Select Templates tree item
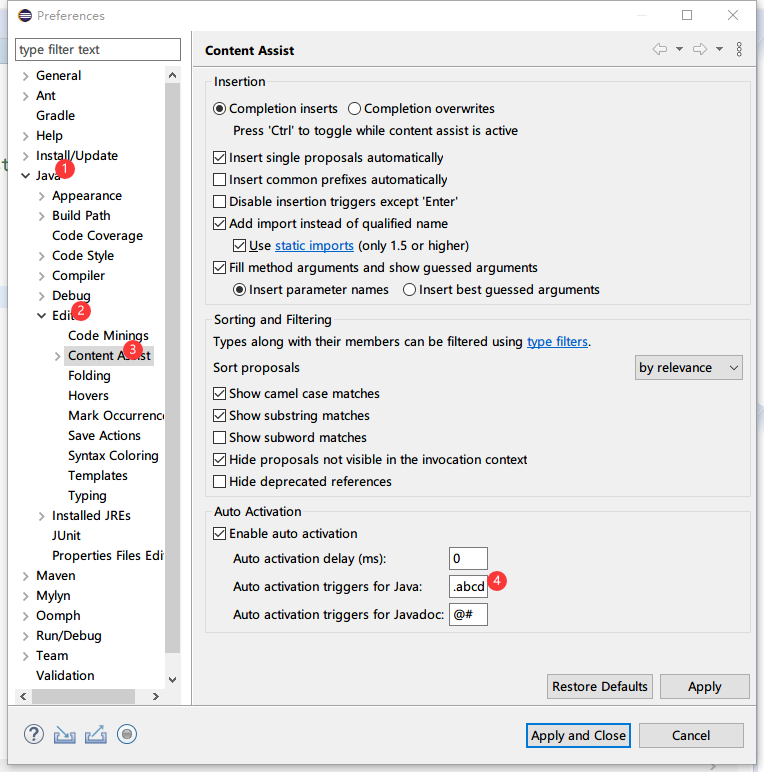This screenshot has height=772, width=764. [98, 476]
